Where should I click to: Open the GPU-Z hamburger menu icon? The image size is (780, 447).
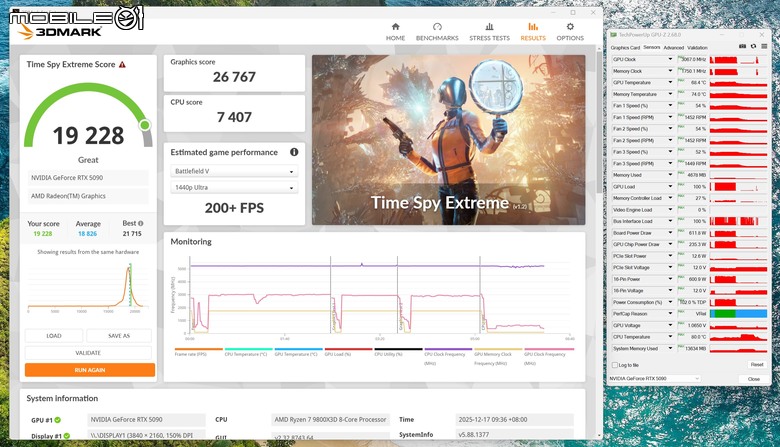764,46
